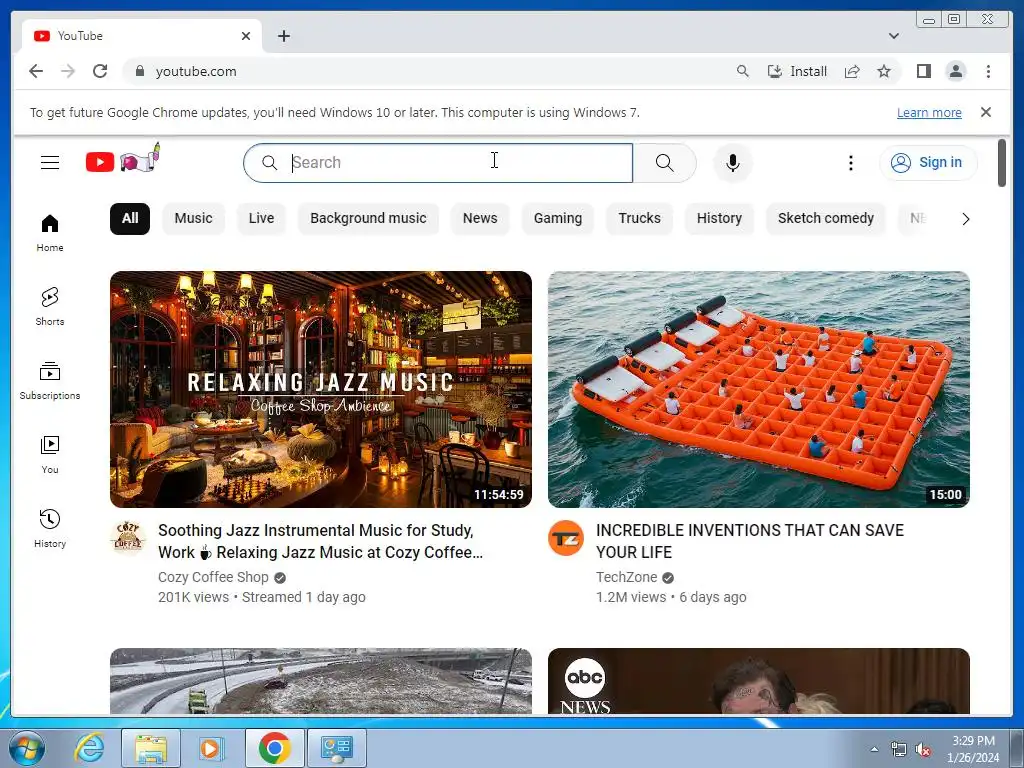
Task: Open Windows Media Player from taskbar
Action: 211,748
